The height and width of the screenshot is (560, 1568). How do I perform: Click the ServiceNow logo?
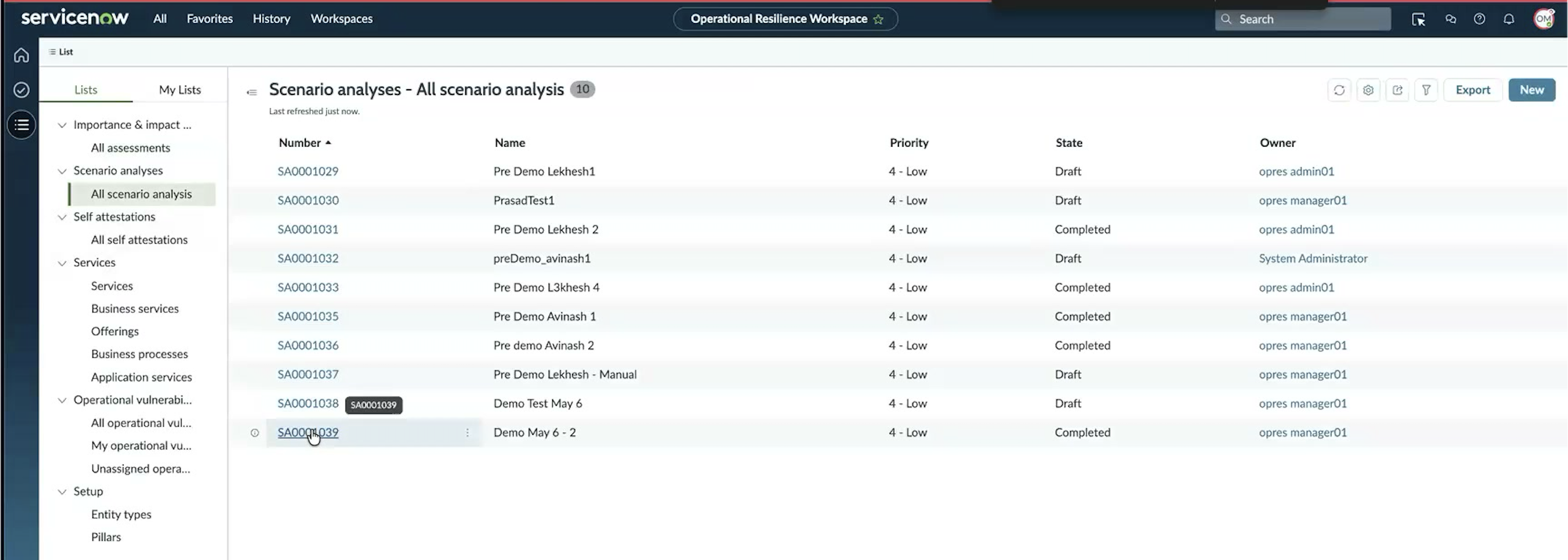[75, 17]
